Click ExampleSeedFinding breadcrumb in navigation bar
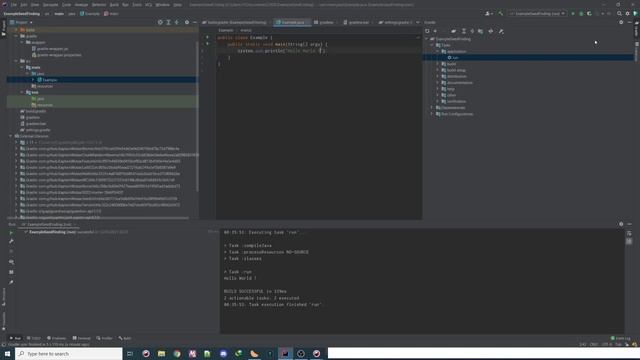This screenshot has height=360, width=640. [22, 13]
